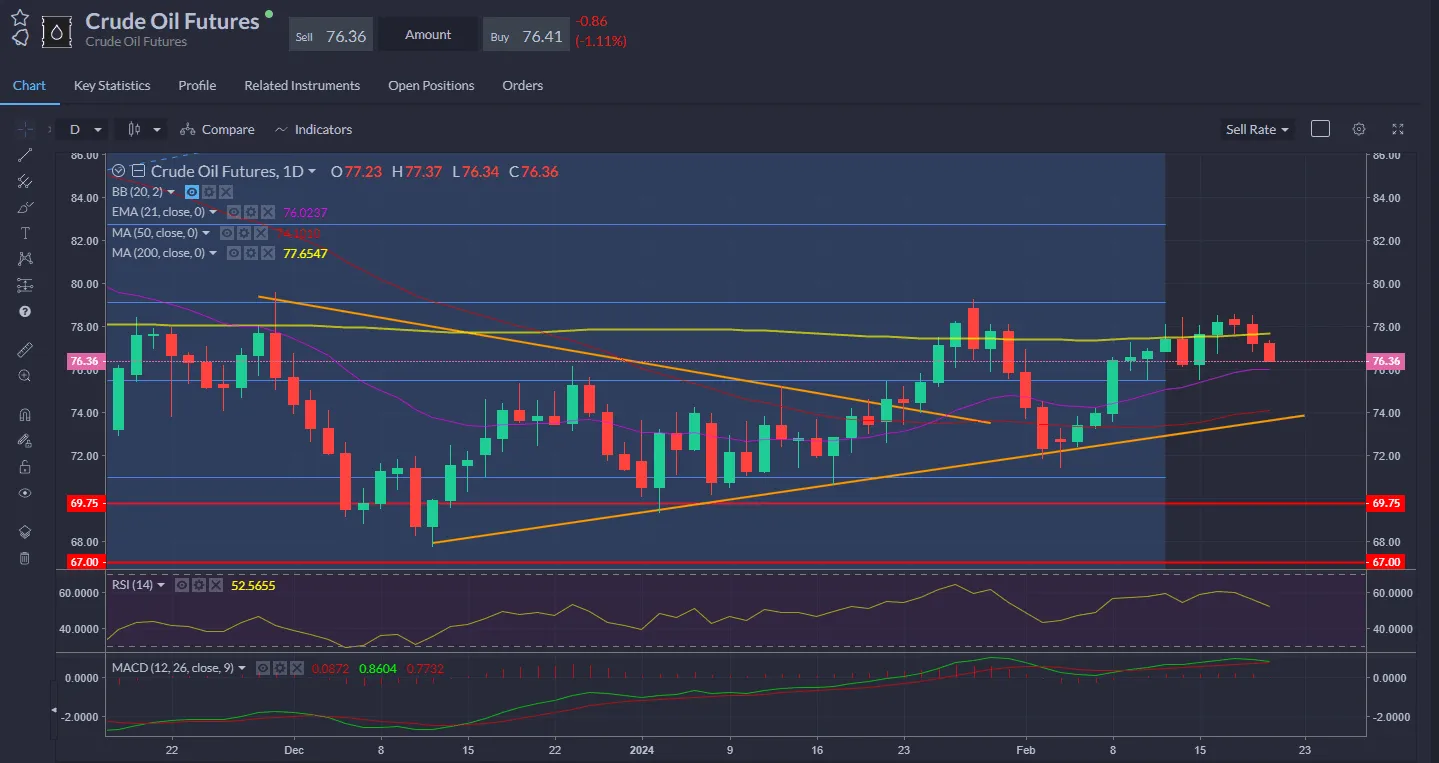1439x763 pixels.
Task: Open the zoom-in tool
Action: 25,375
